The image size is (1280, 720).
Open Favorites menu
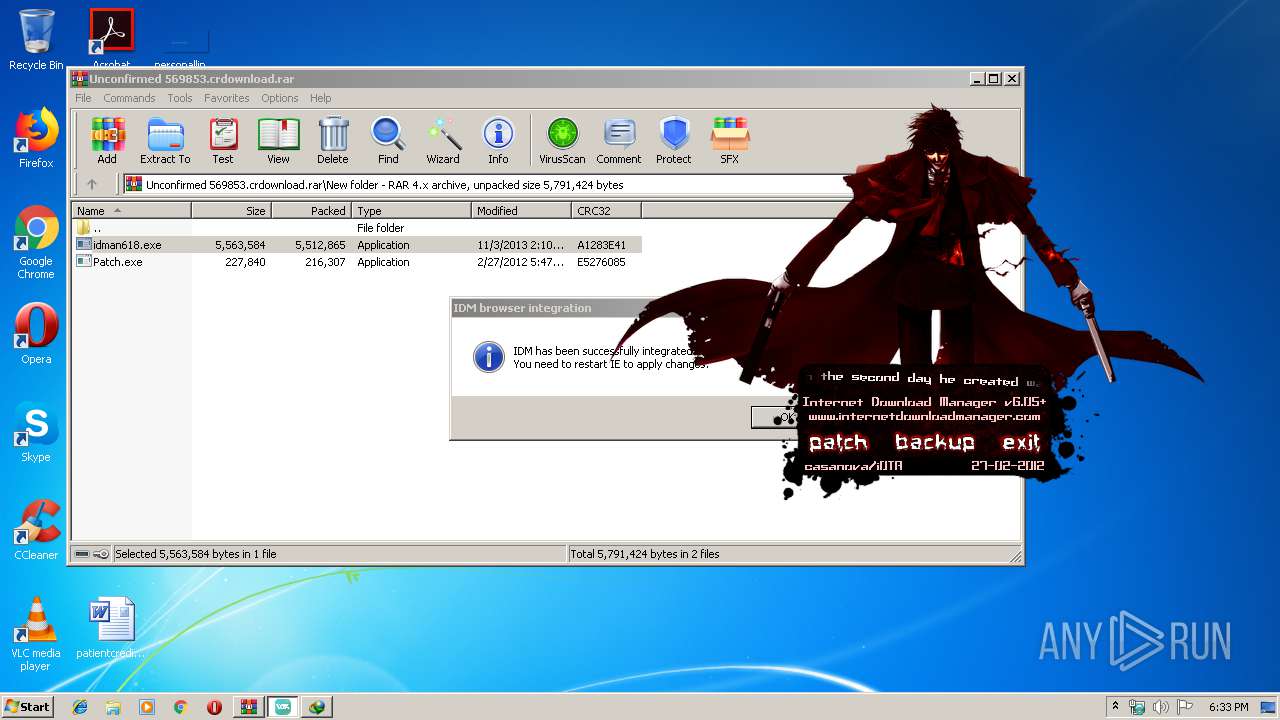pos(227,98)
